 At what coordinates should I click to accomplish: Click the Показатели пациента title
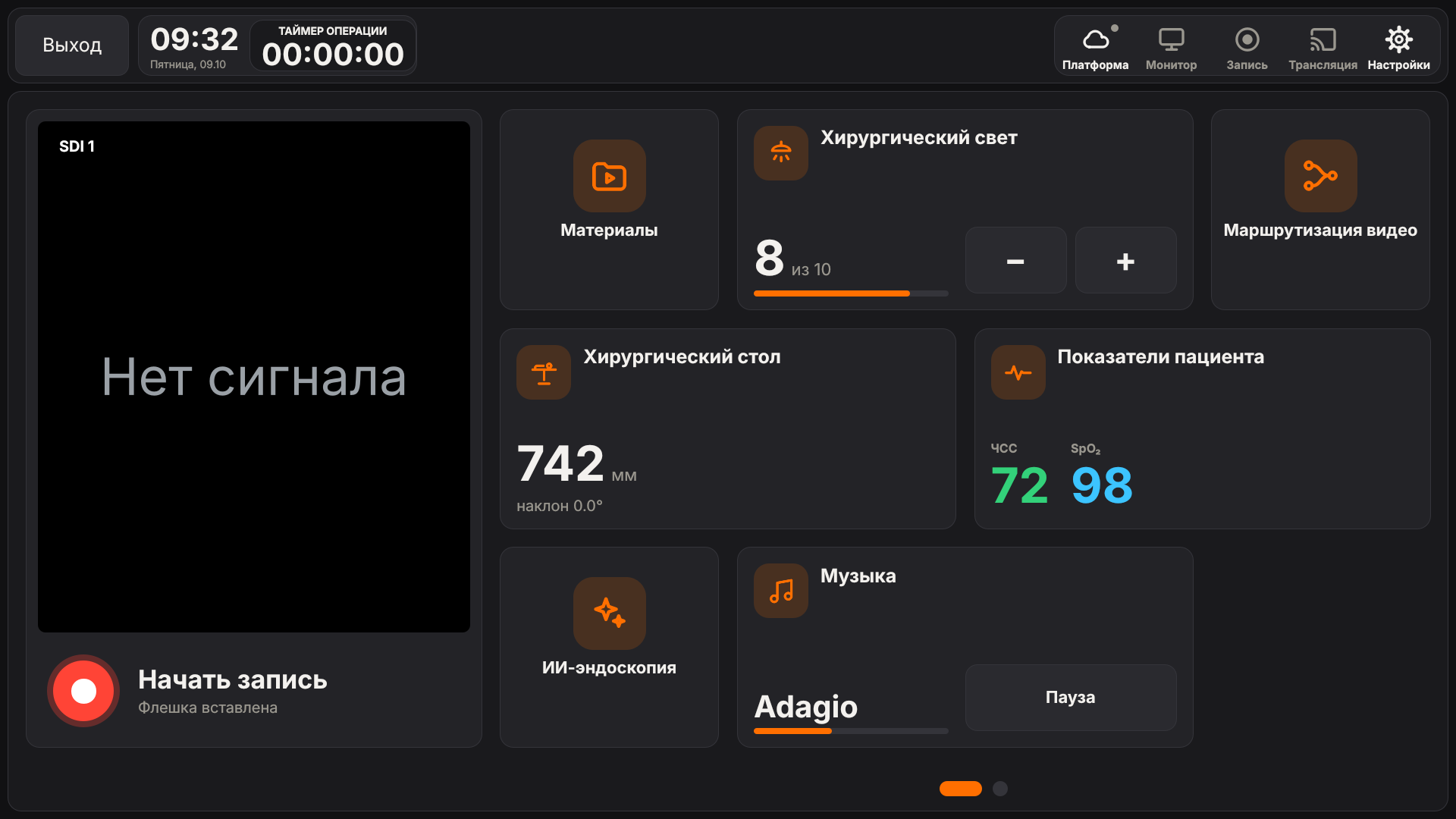tap(1160, 357)
